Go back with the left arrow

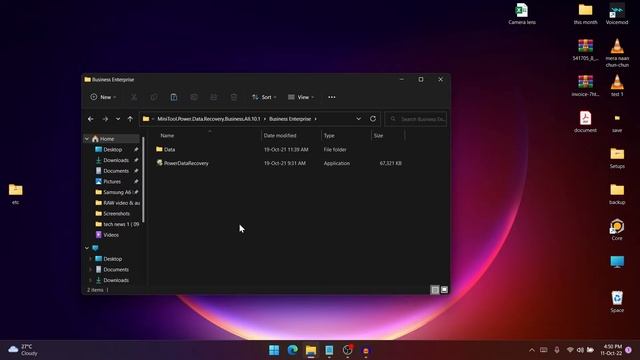[x=91, y=119]
